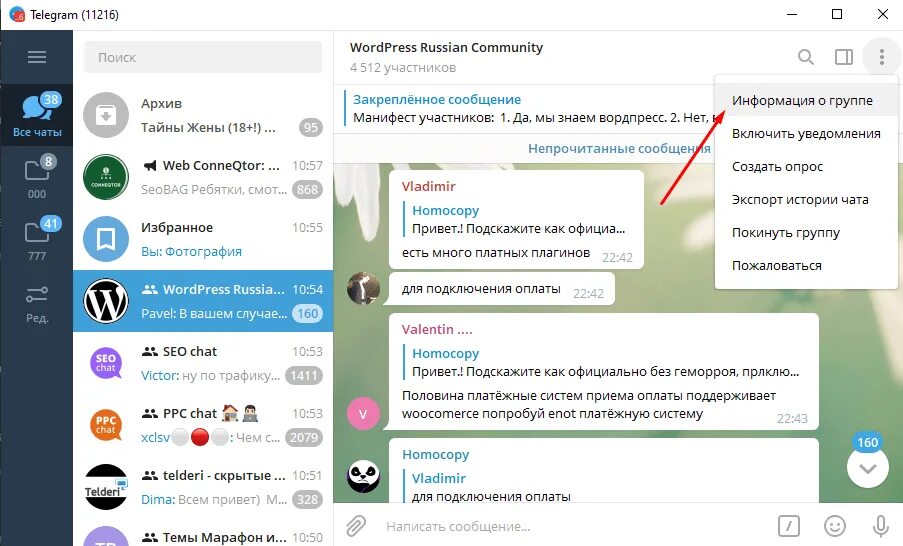Open the '000' chat folder

tap(37, 177)
